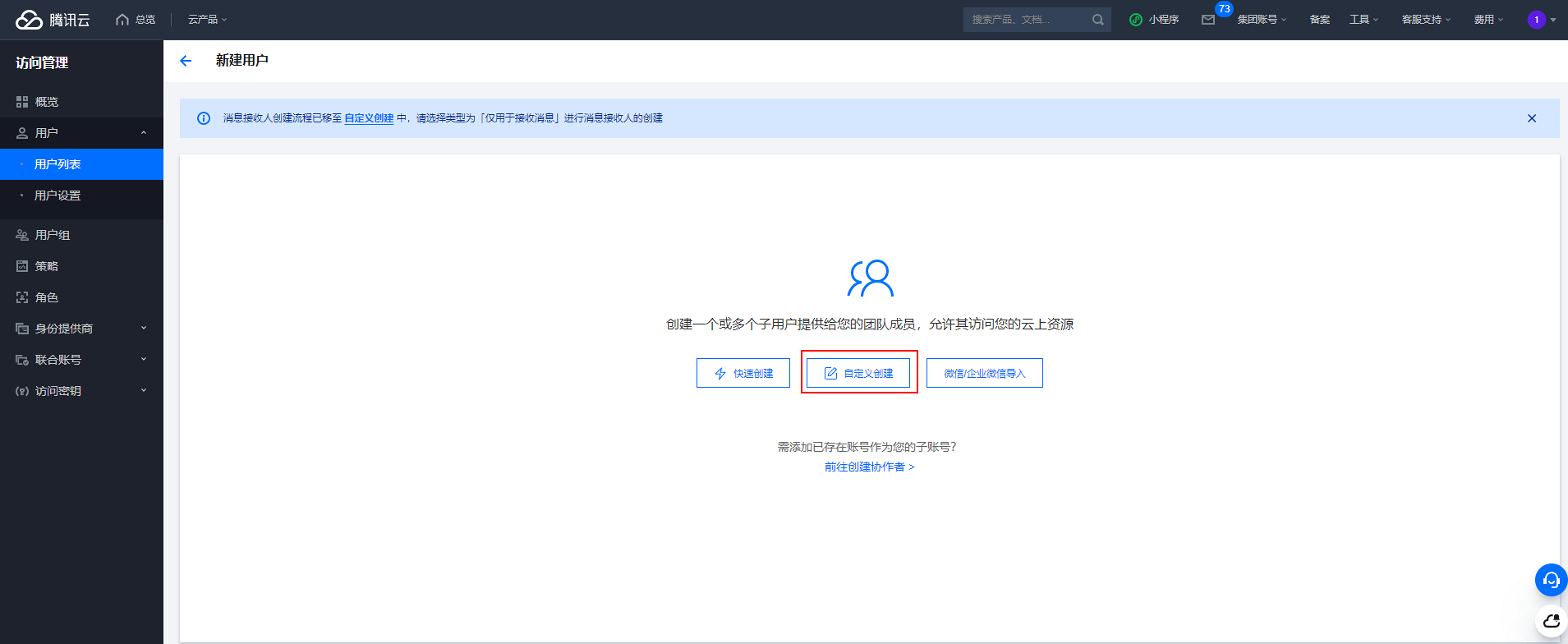Open the 备案 menu item
The width and height of the screenshot is (1568, 644).
1320,20
